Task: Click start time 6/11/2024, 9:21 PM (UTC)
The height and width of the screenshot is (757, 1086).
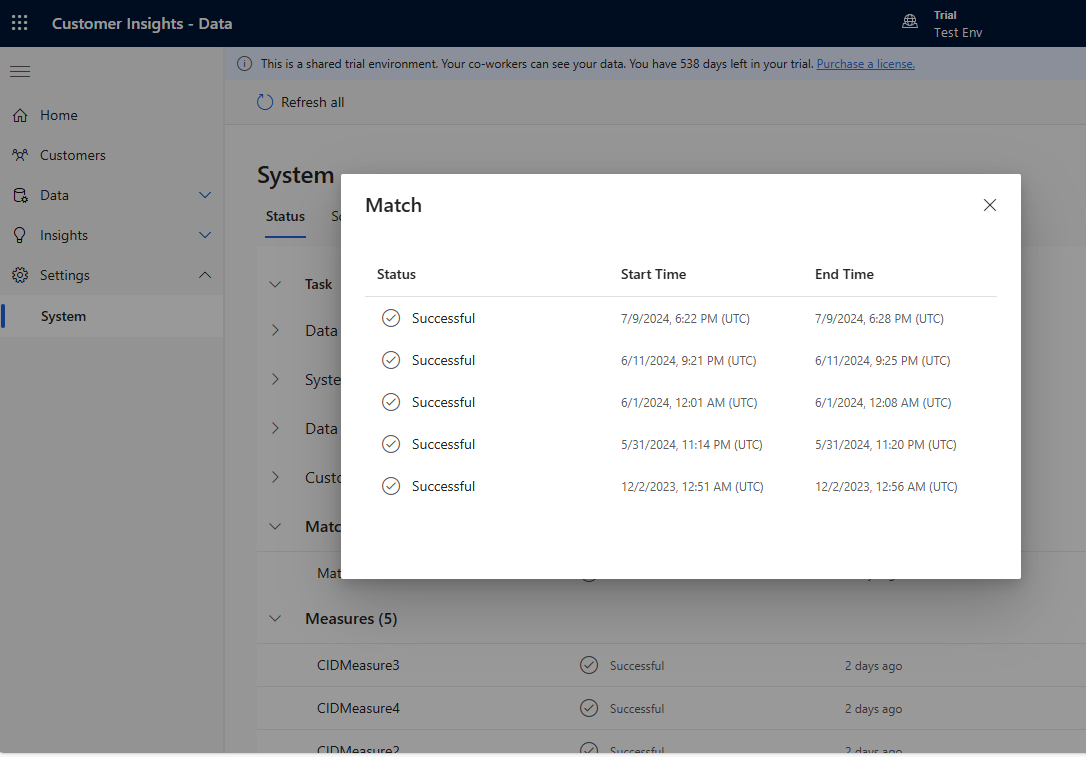Action: [688, 361]
